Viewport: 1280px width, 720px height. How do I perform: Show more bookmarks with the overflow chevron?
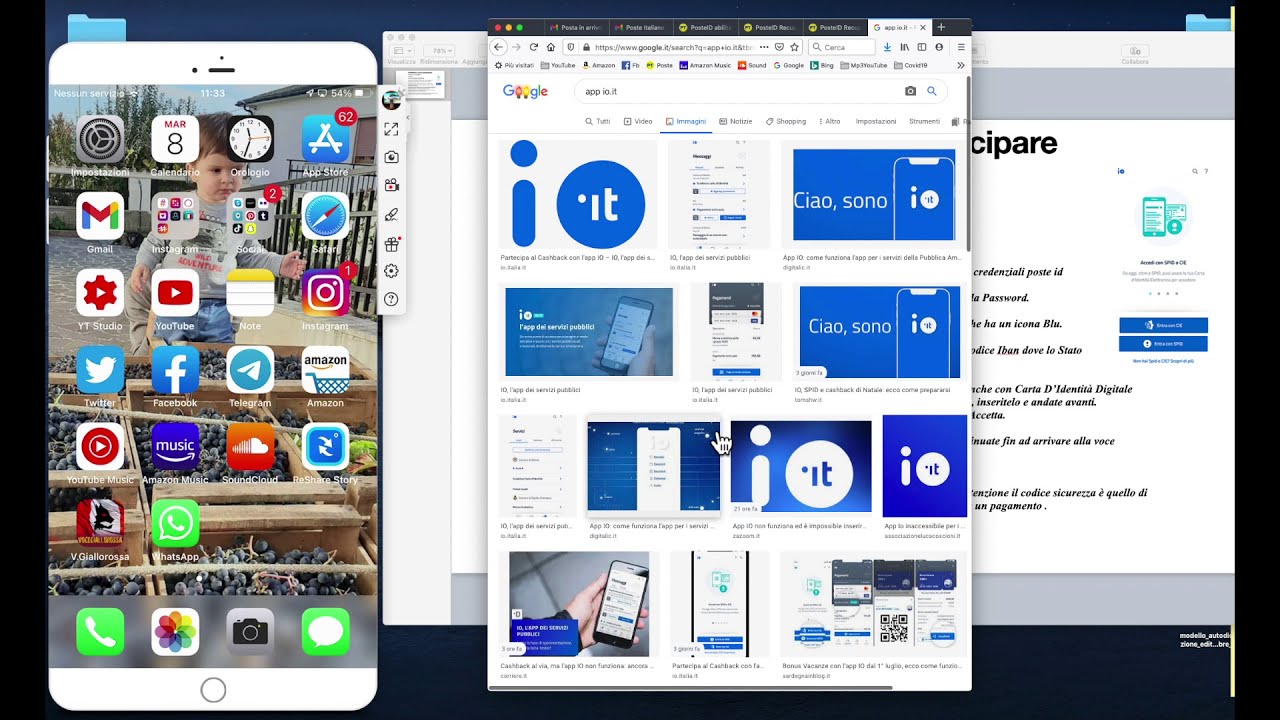961,65
